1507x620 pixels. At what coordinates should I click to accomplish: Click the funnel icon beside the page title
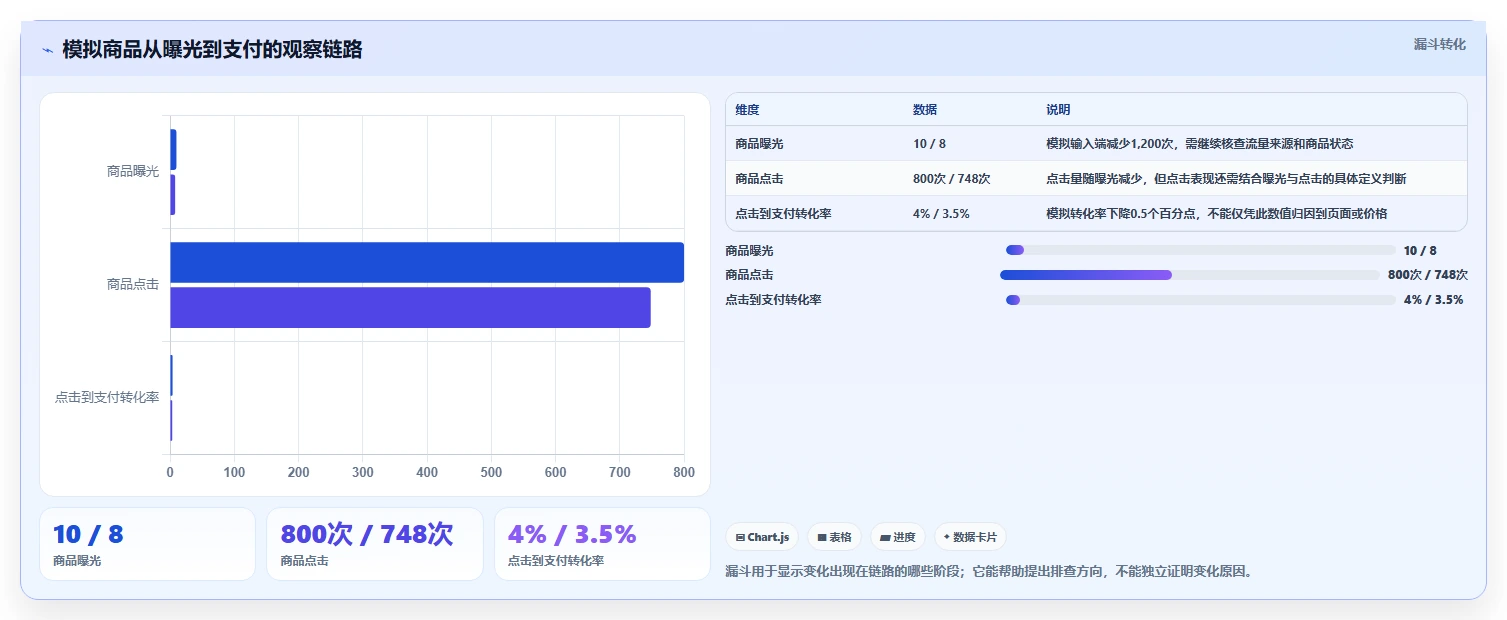(x=47, y=50)
